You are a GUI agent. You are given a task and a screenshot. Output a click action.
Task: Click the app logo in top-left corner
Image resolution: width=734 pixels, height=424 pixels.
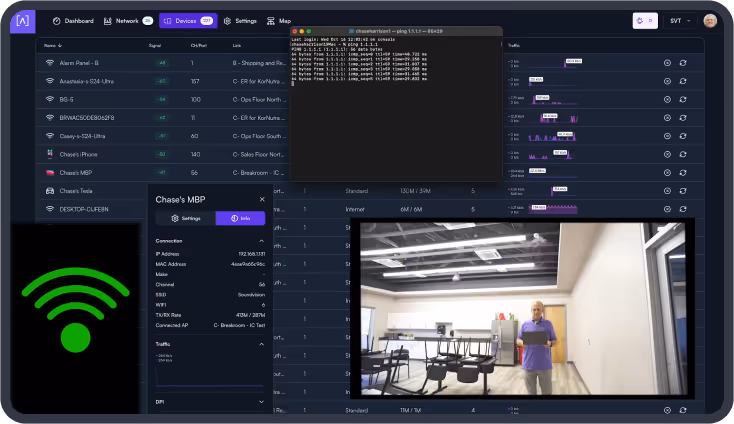pos(22,21)
